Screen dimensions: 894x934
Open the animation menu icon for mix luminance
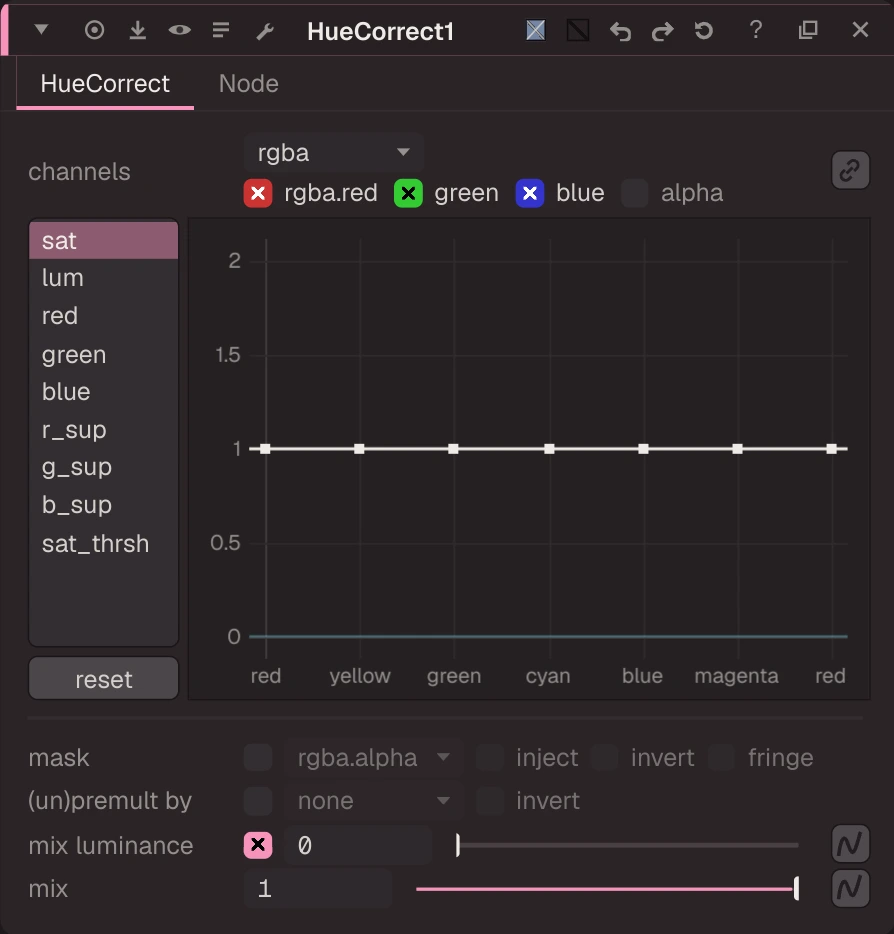[x=850, y=844]
